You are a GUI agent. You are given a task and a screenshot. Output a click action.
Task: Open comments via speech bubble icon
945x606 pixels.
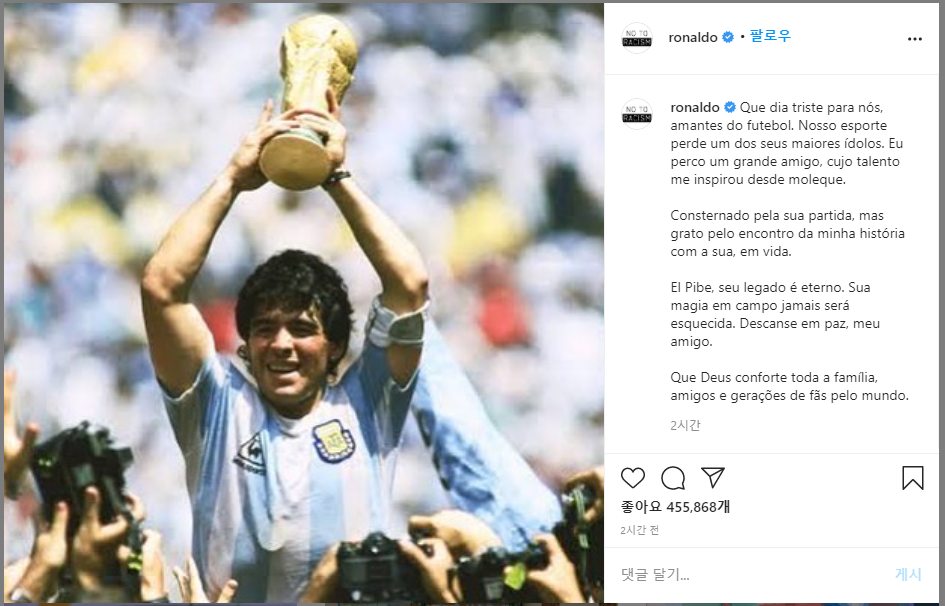coord(673,478)
